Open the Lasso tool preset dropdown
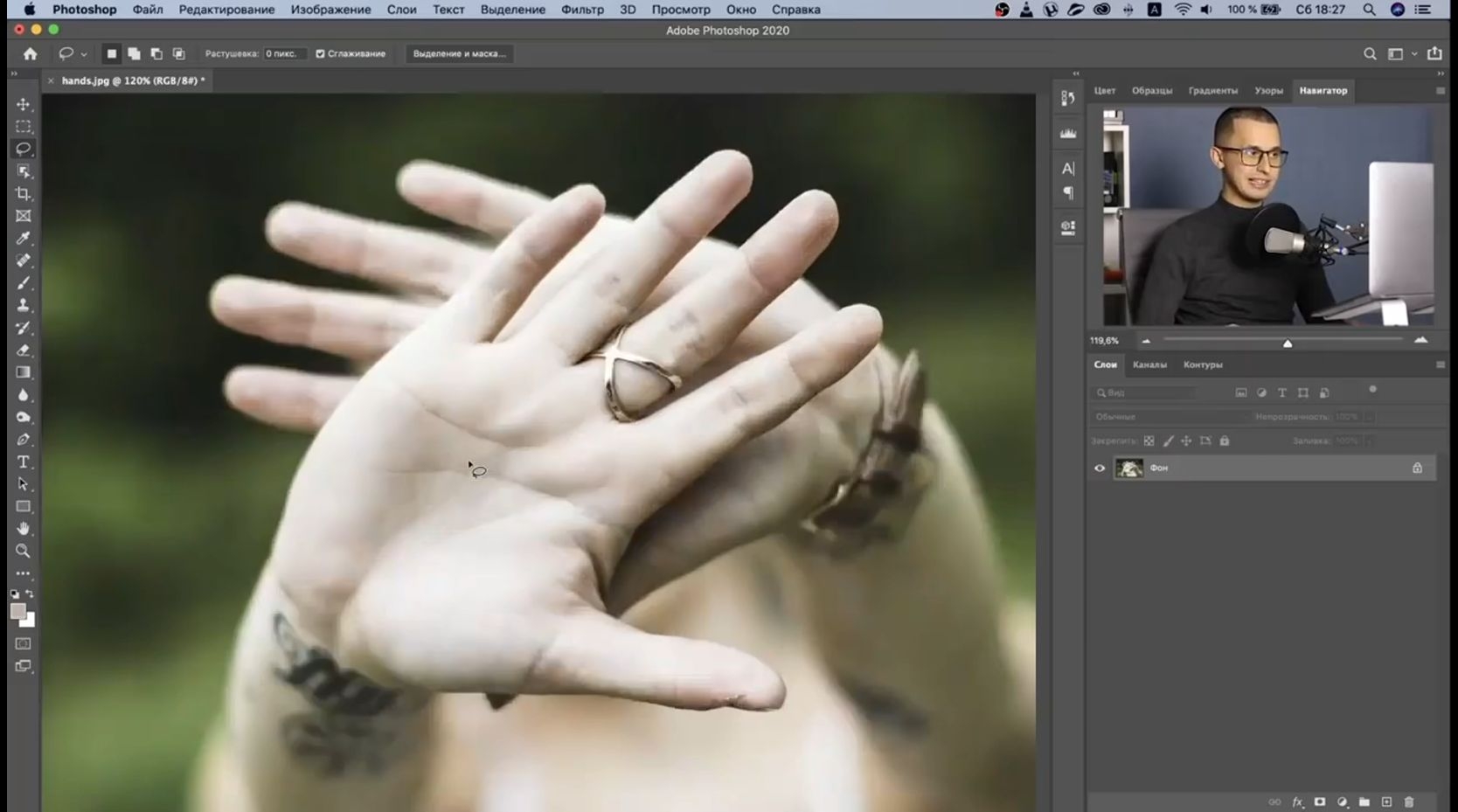The height and width of the screenshot is (812, 1458). click(84, 54)
